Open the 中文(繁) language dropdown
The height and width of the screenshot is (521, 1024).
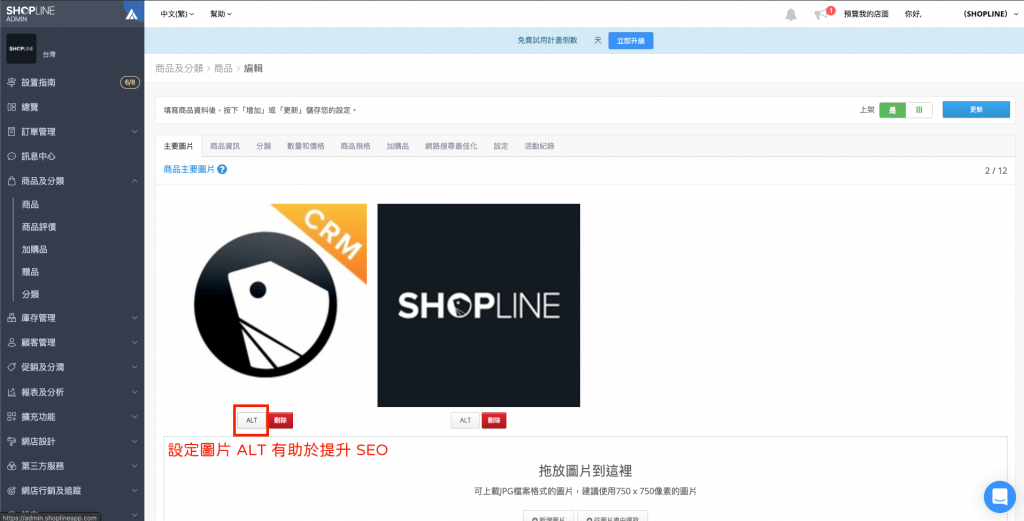[x=177, y=14]
